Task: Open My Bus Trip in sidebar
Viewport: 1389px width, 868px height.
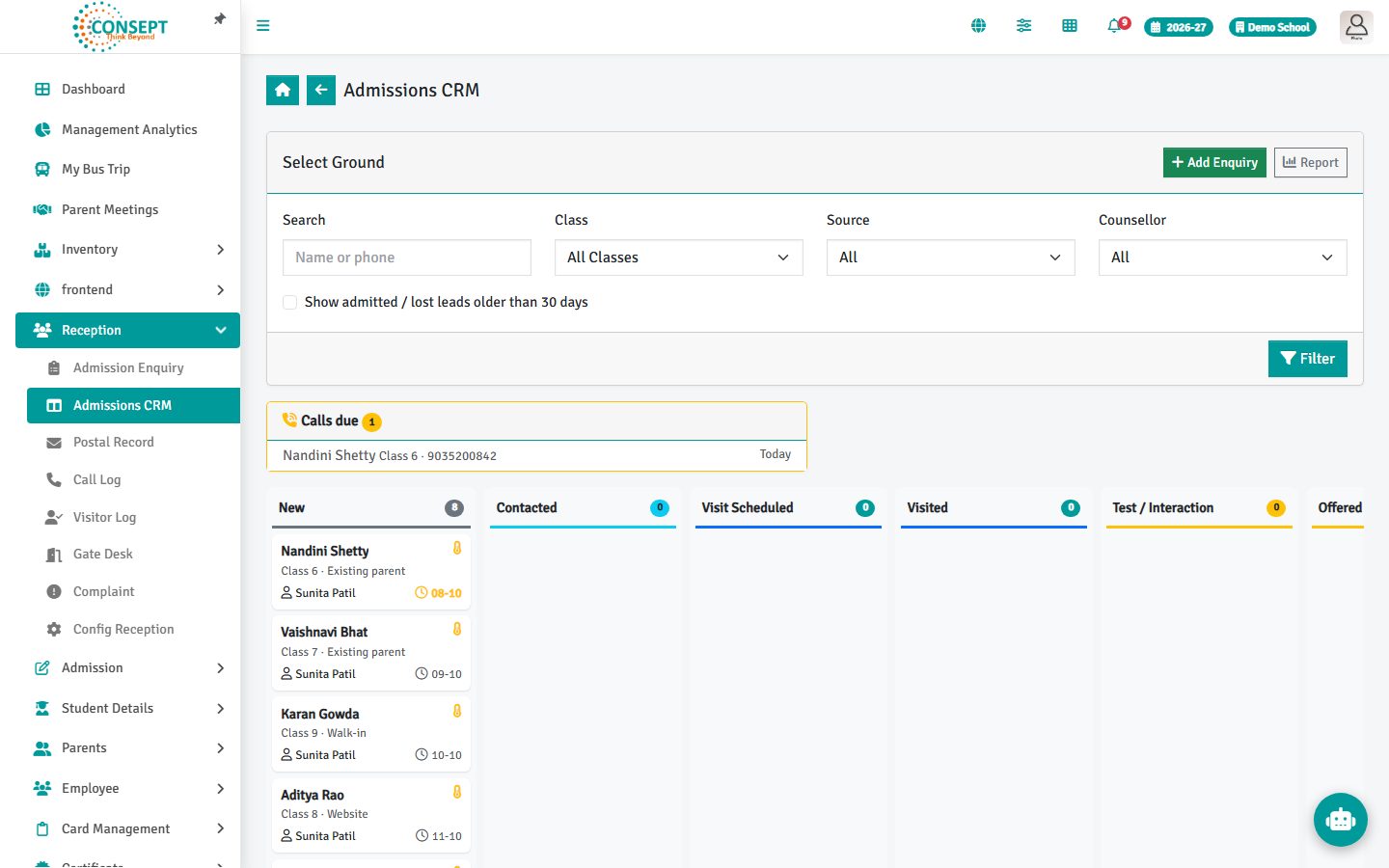Action: (127, 169)
